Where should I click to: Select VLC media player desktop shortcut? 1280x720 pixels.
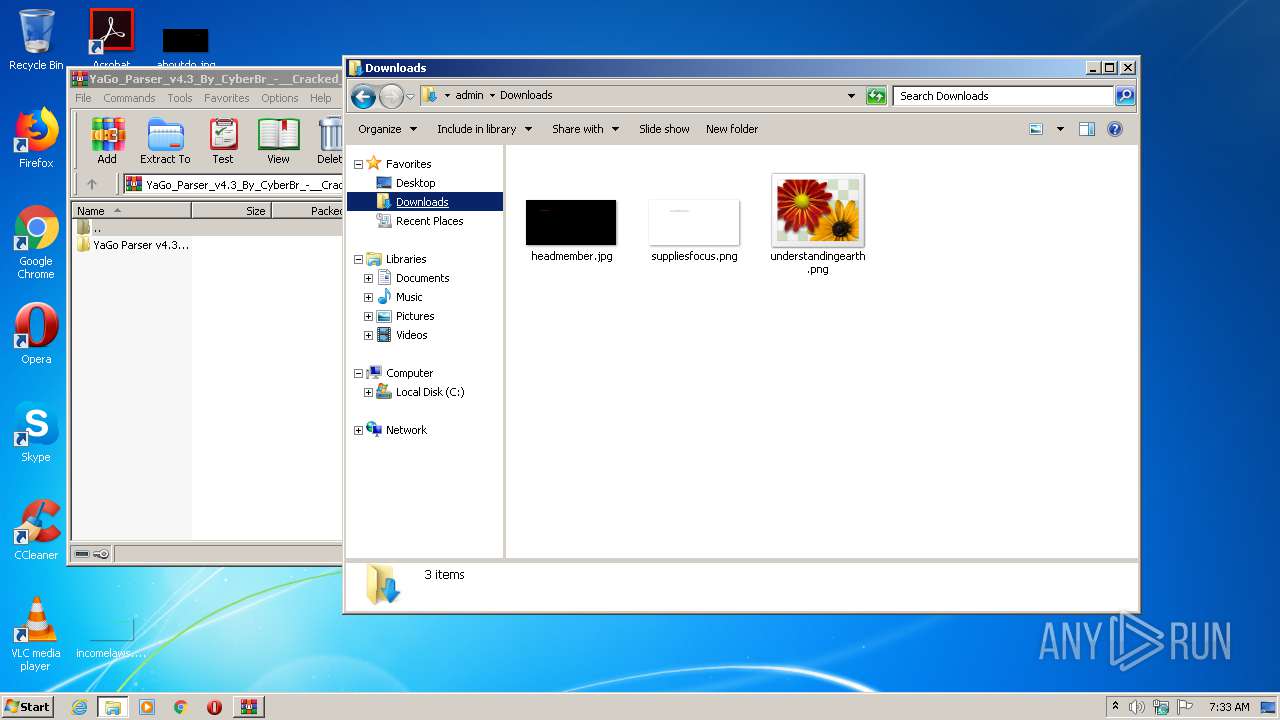click(36, 634)
